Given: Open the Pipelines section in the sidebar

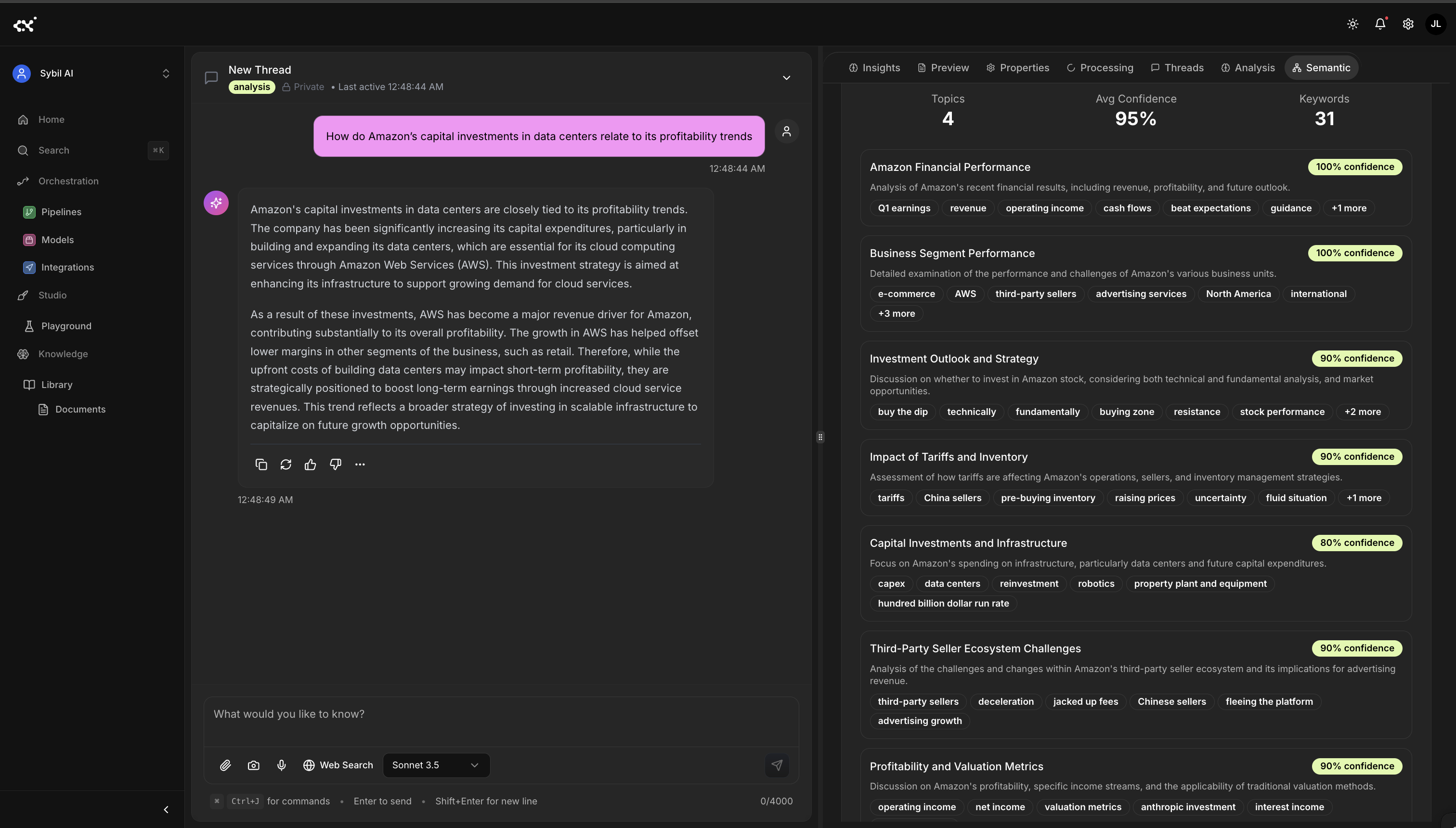Looking at the screenshot, I should click(x=61, y=211).
